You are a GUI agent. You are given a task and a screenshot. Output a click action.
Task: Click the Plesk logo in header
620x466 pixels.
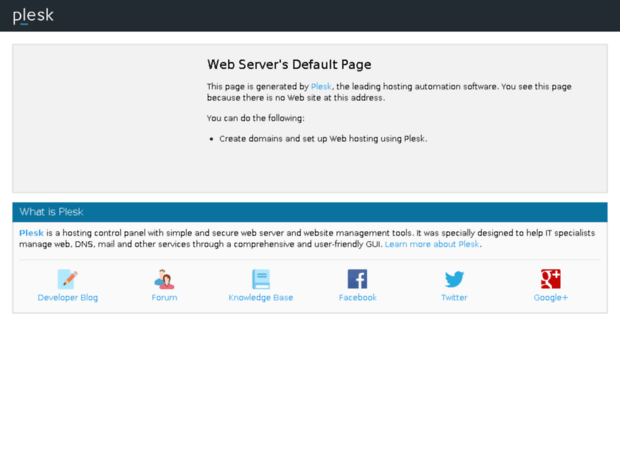(x=33, y=16)
